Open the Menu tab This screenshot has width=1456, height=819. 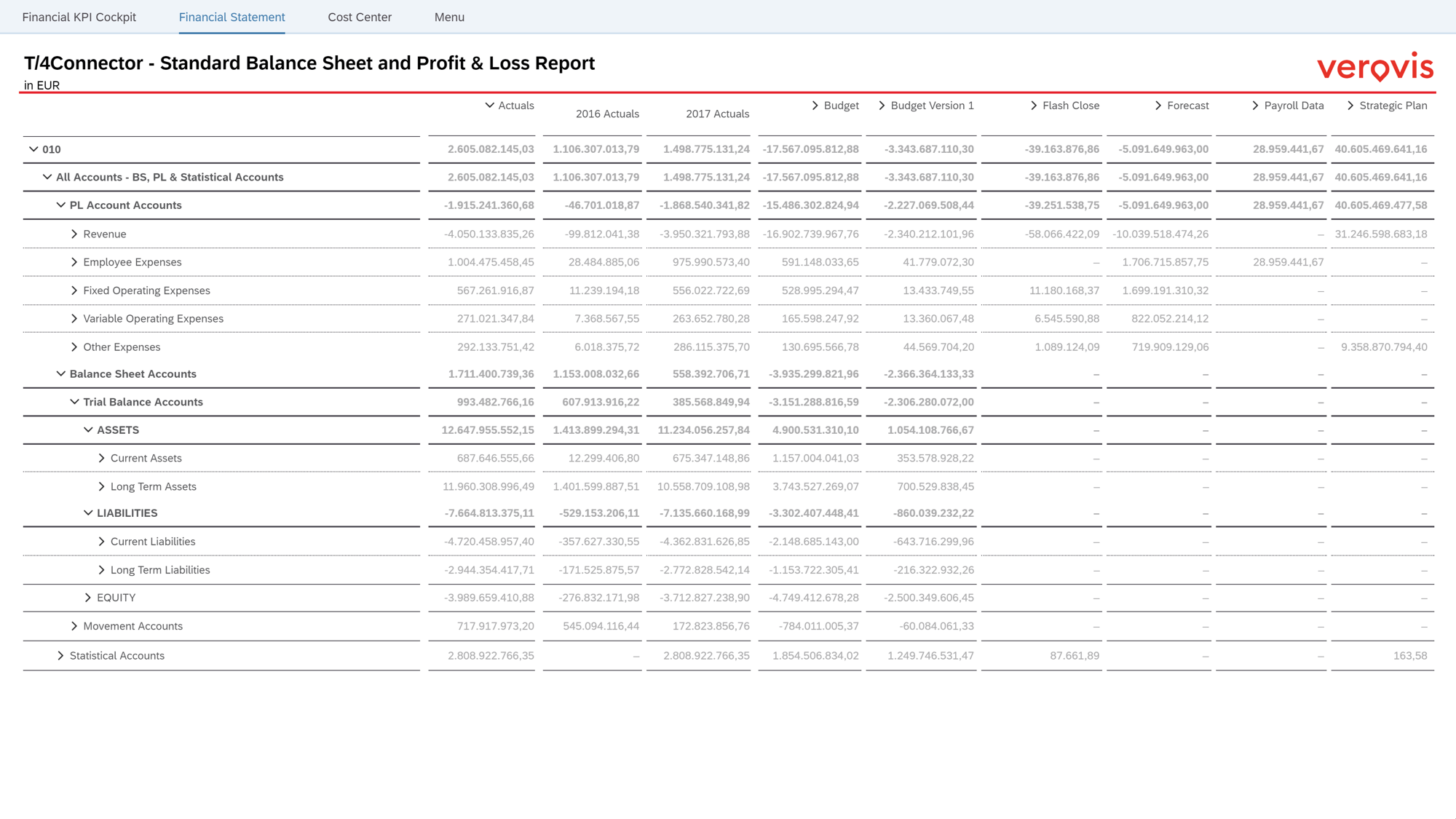point(449,17)
